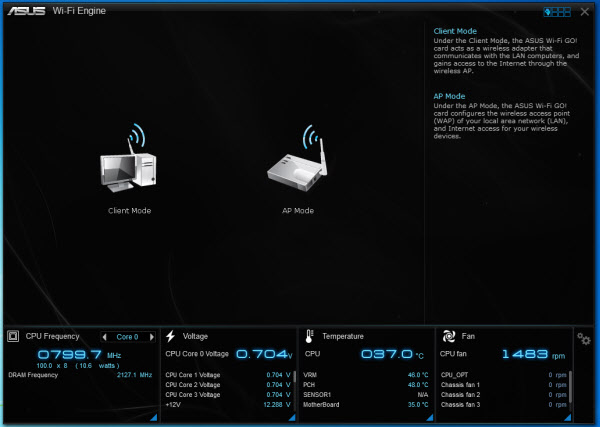Click the Temperature panel title
This screenshot has width=600, height=427.
coord(343,336)
